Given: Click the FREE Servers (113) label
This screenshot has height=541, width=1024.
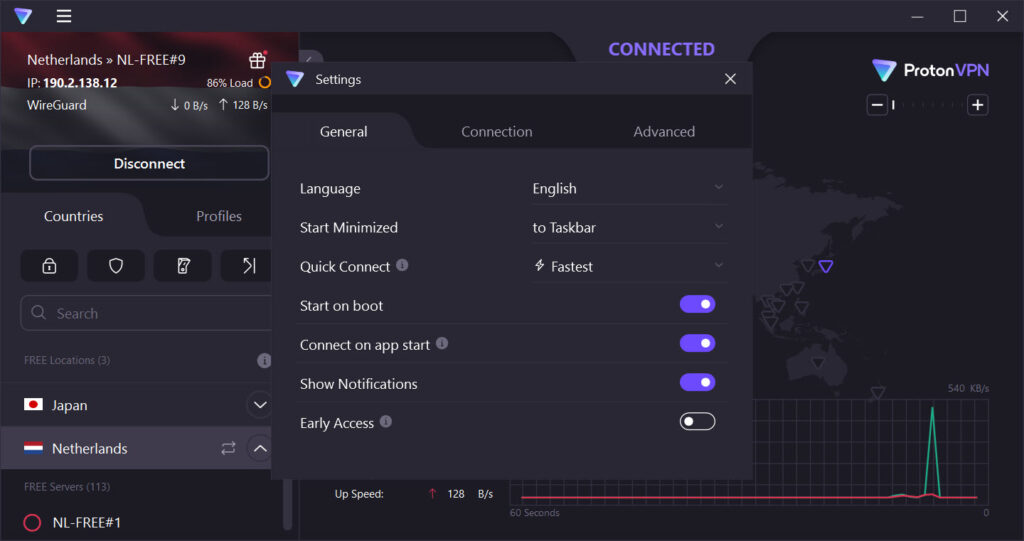Looking at the screenshot, I should pos(67,487).
